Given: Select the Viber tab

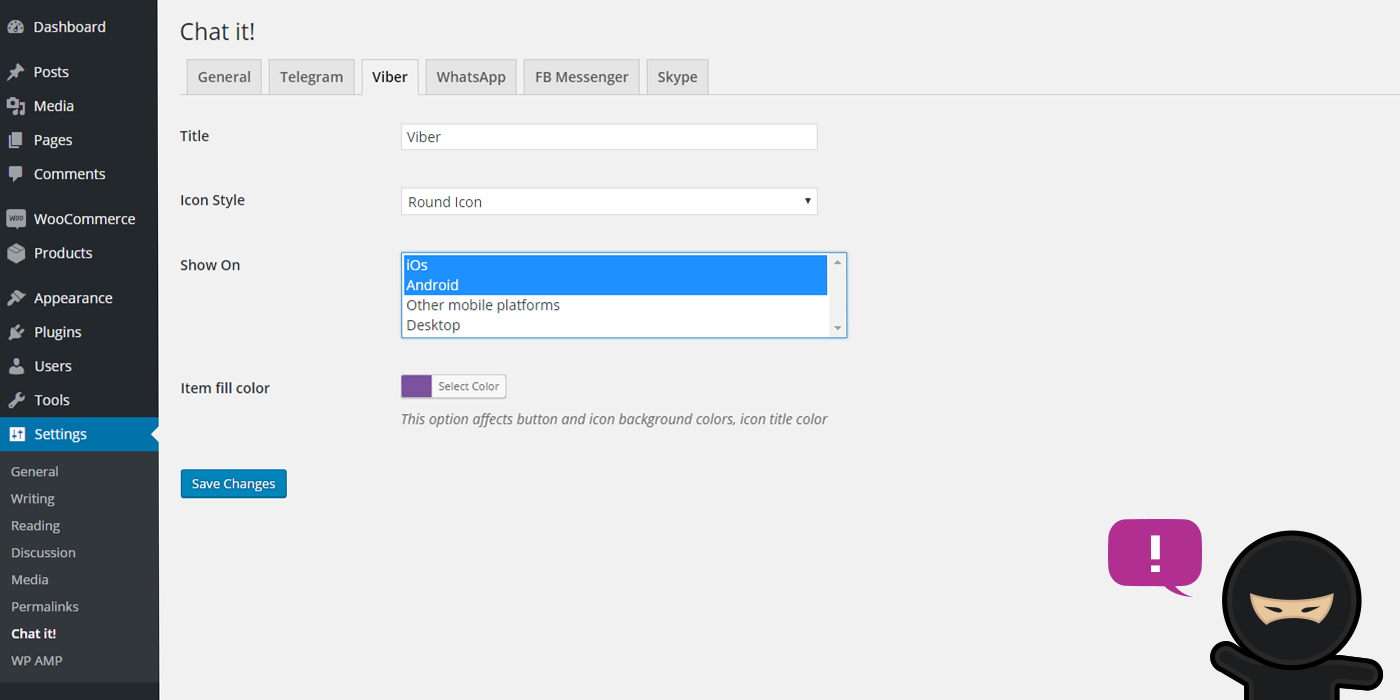Looking at the screenshot, I should point(390,77).
